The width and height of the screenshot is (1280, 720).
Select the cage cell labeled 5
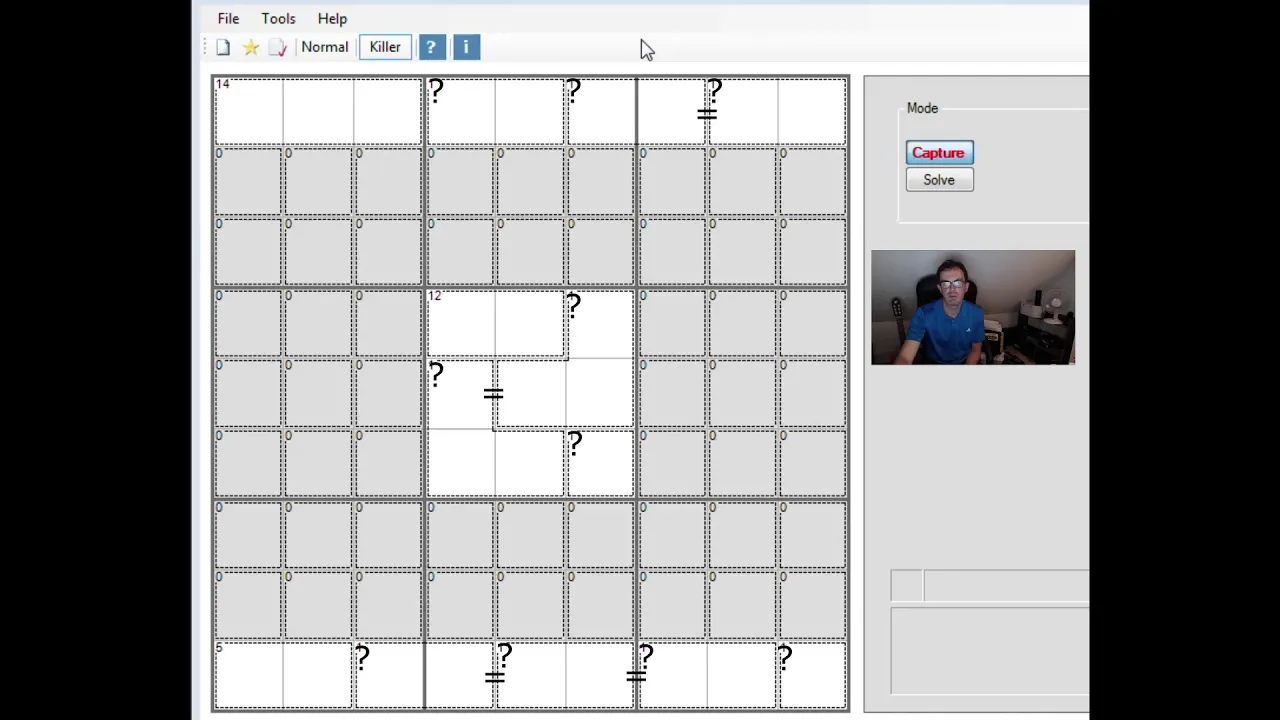249,675
